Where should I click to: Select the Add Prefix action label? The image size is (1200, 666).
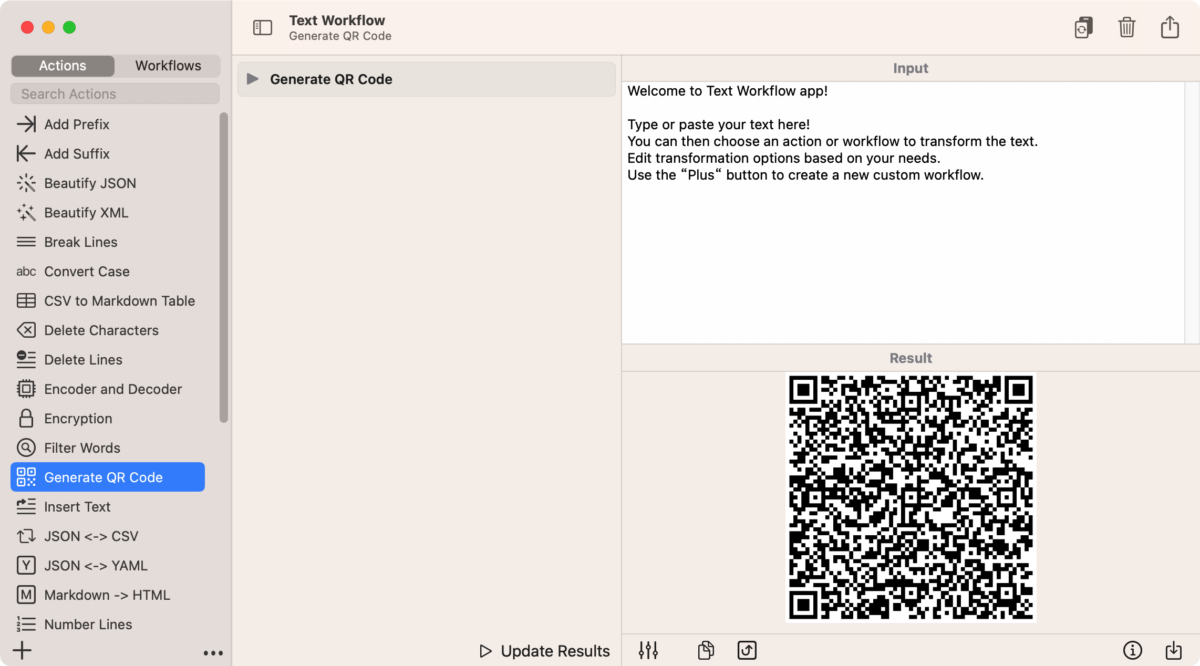coord(77,124)
